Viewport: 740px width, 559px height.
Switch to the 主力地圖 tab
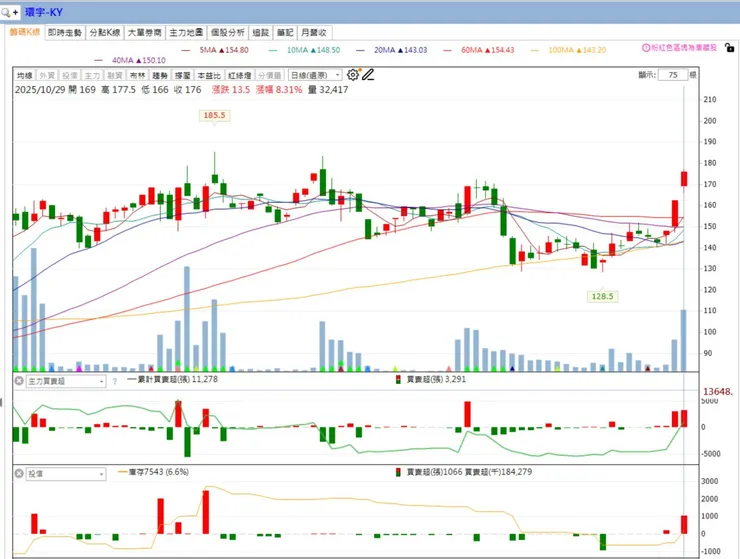186,33
